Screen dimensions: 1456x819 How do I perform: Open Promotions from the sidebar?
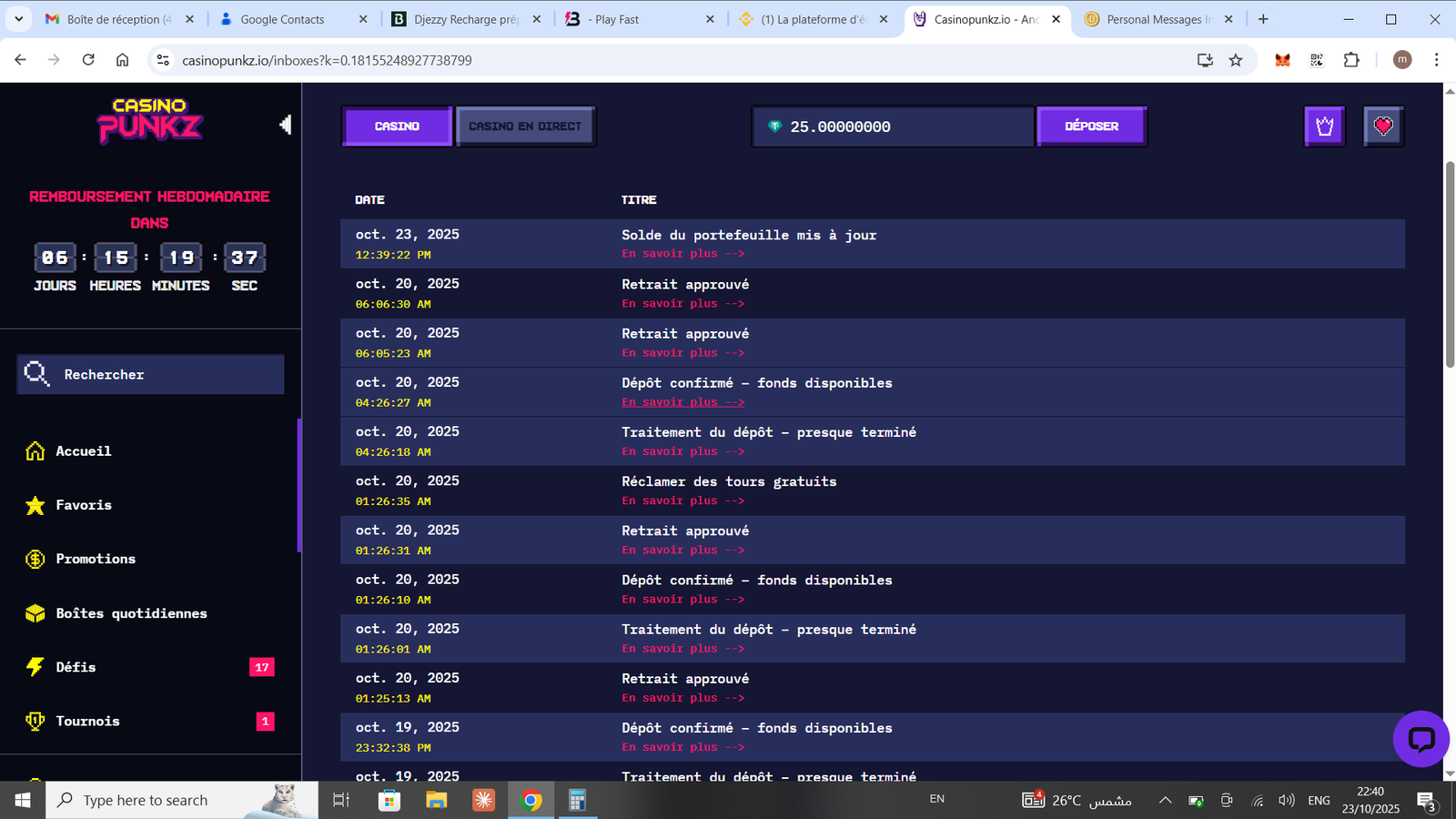(x=95, y=559)
